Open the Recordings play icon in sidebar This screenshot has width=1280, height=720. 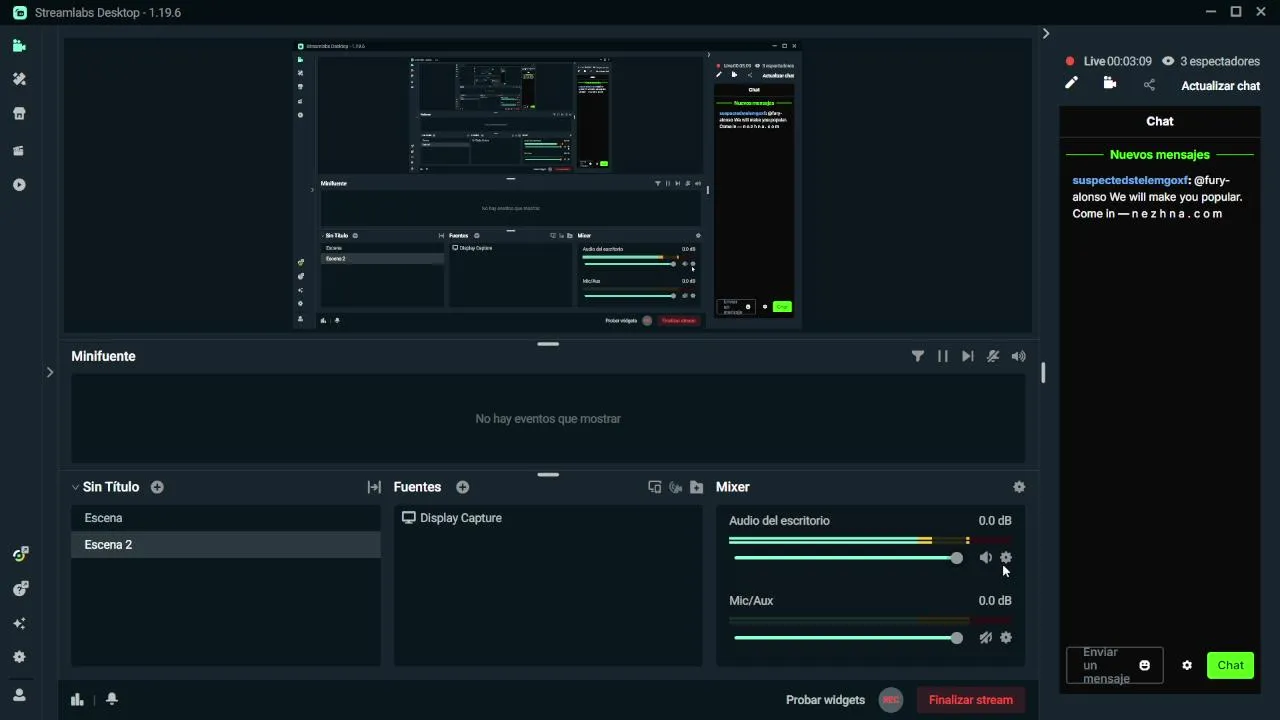click(19, 185)
